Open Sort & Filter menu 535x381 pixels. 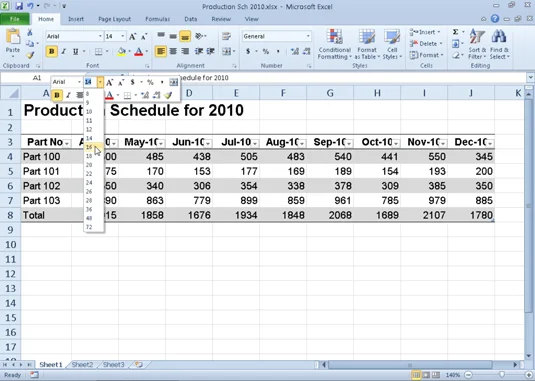point(477,44)
